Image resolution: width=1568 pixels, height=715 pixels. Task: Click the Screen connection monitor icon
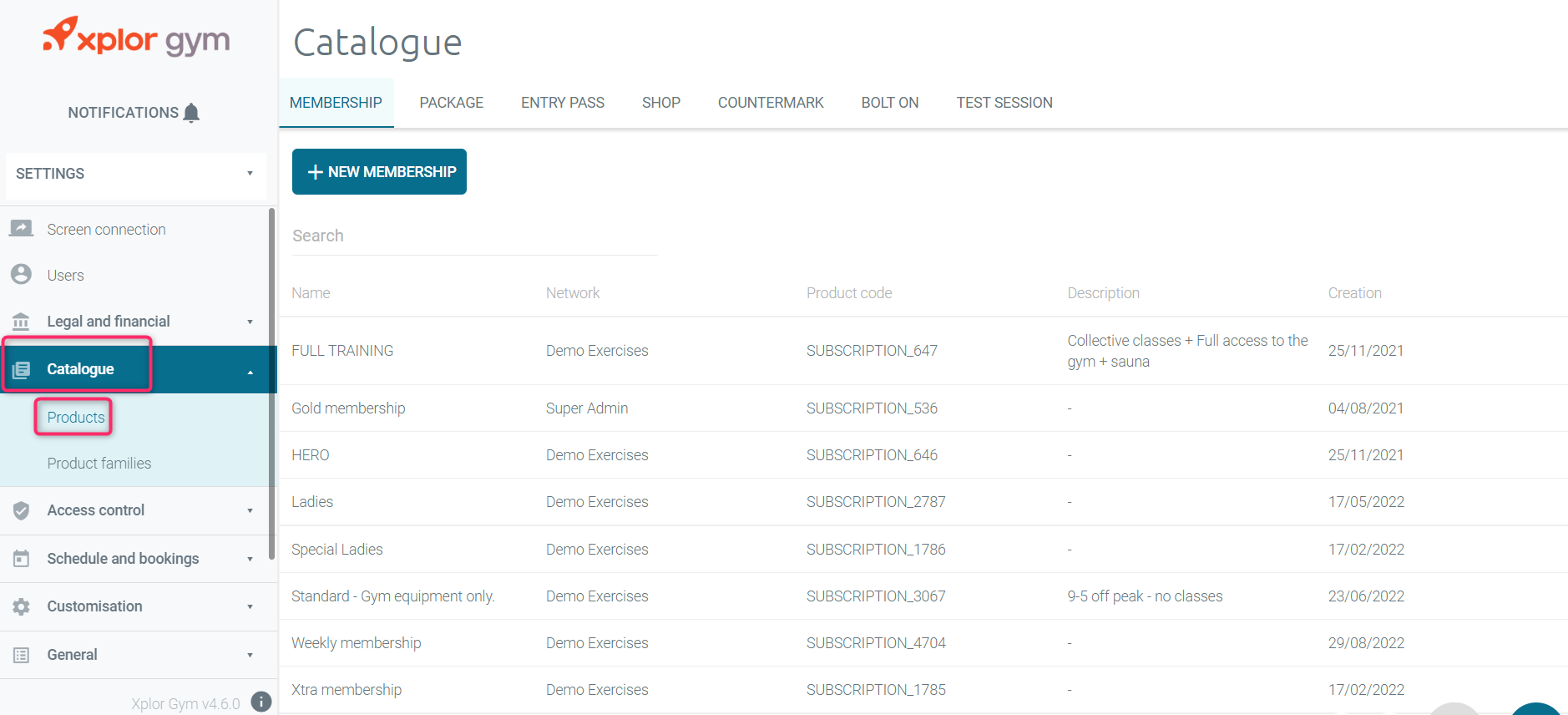click(x=21, y=229)
